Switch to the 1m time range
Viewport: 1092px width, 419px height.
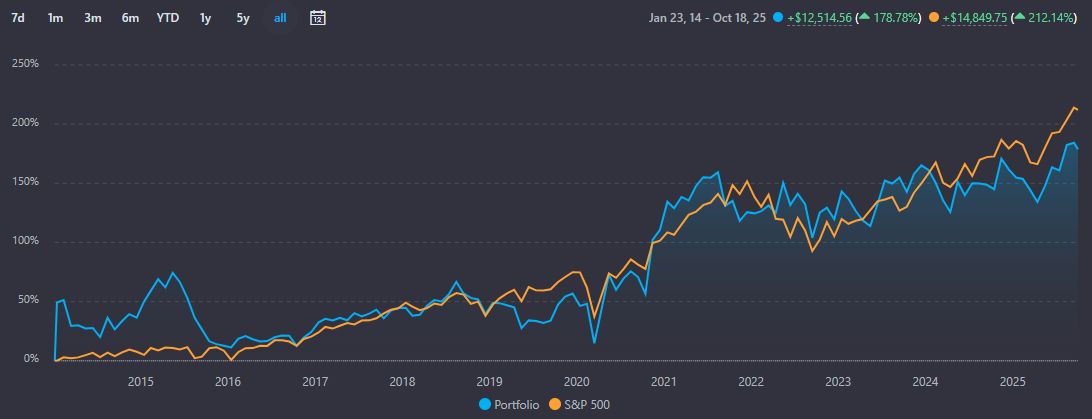55,17
